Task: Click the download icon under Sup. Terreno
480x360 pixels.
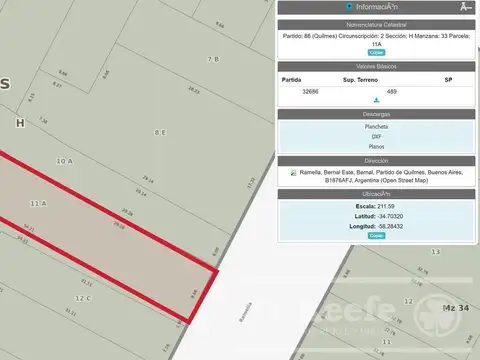Action: pyautogui.click(x=376, y=100)
